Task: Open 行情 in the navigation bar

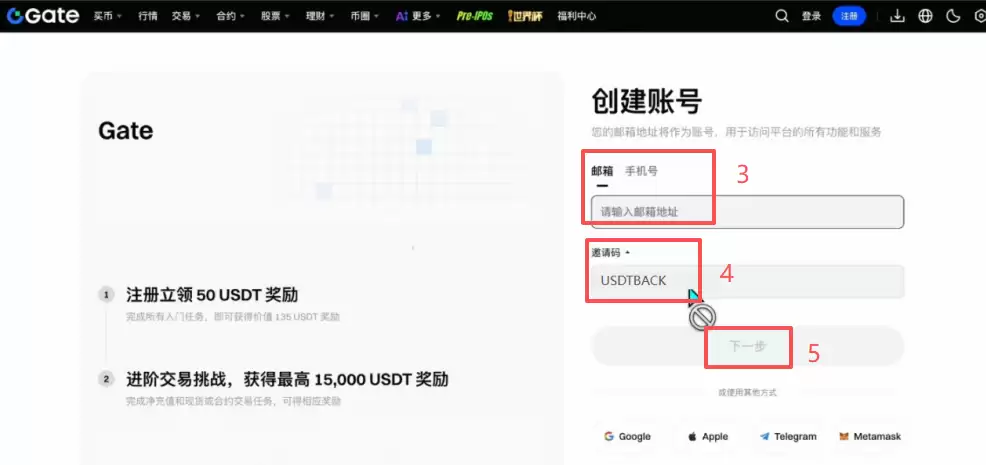Action: [x=148, y=16]
